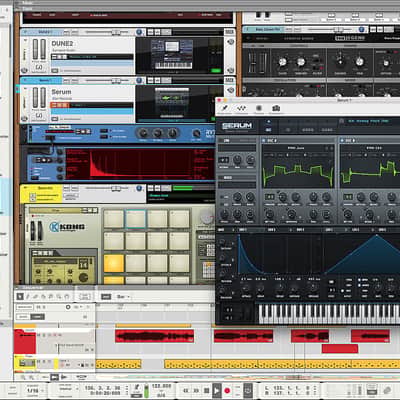Switch to Serum's GLOBAL tab
The image size is (400, 400).
coord(327,130)
